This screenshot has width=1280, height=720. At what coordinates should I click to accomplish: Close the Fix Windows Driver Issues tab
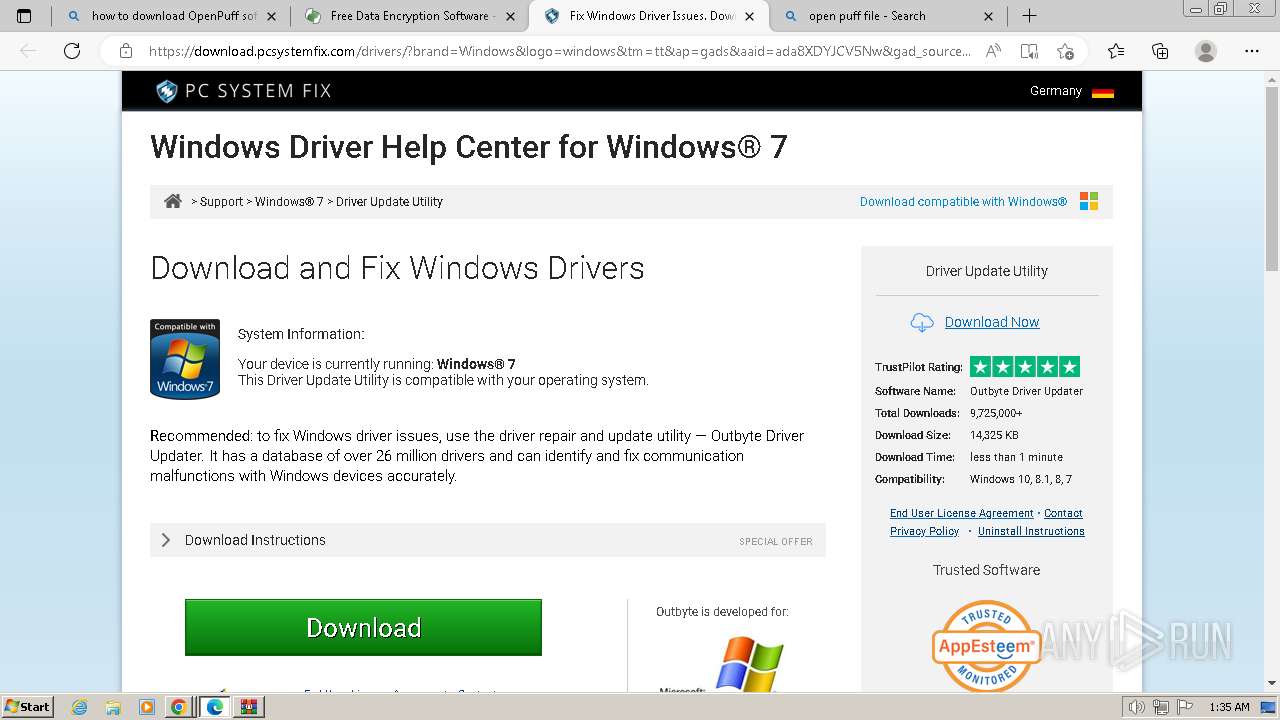[750, 16]
